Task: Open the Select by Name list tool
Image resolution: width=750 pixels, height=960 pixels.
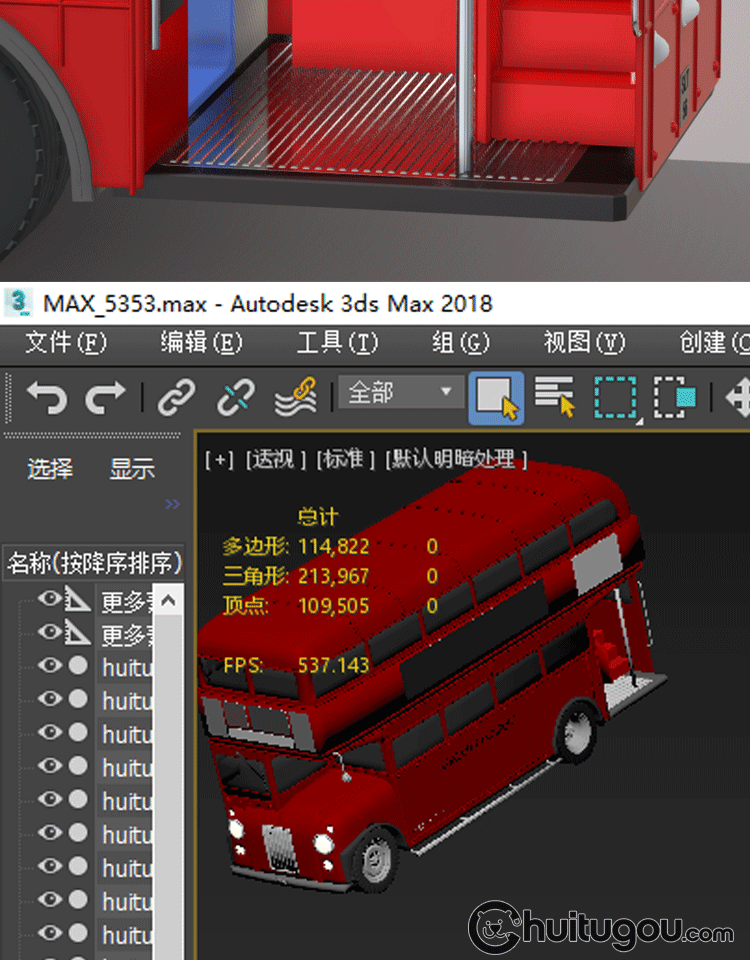Action: click(555, 397)
